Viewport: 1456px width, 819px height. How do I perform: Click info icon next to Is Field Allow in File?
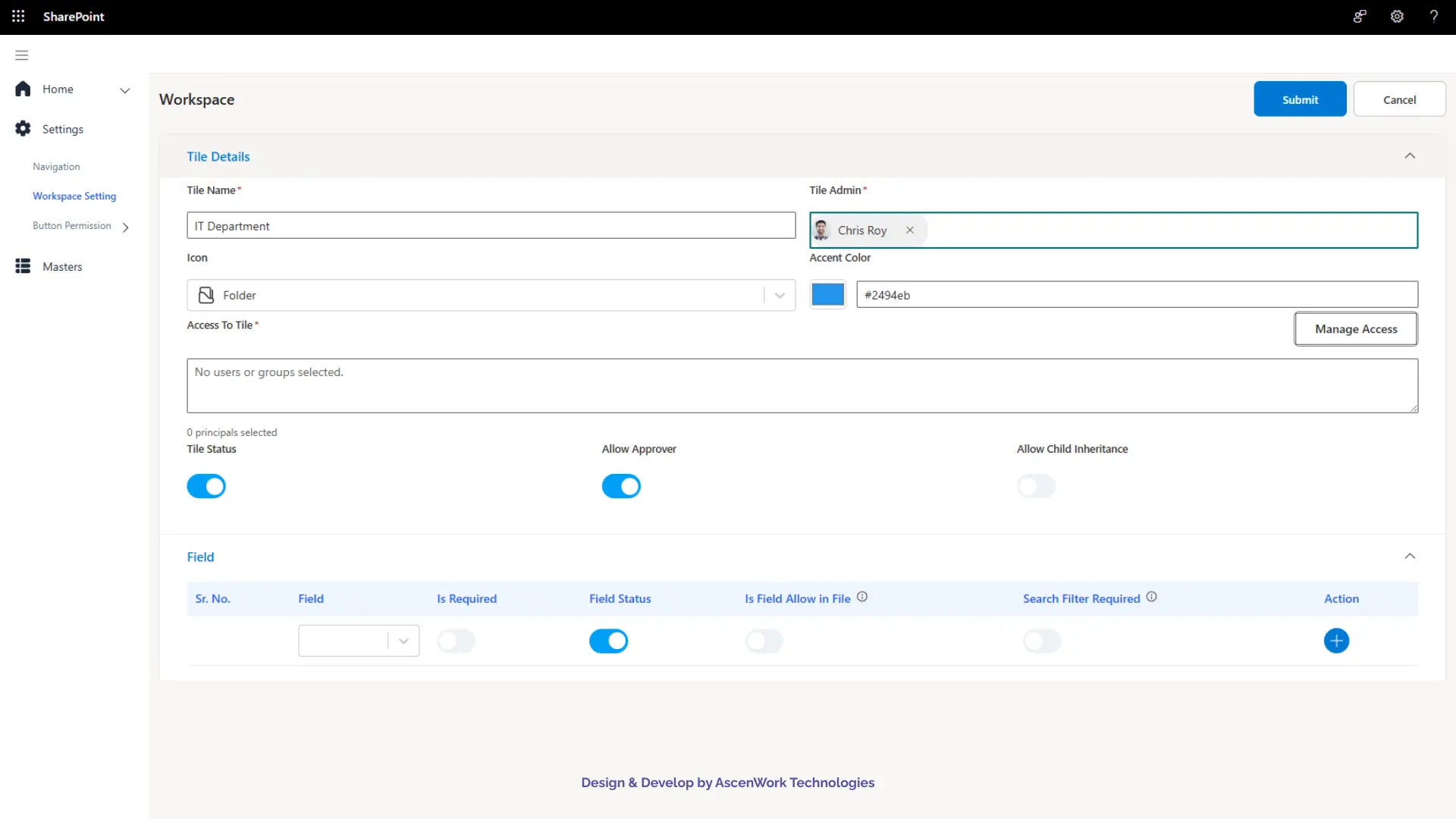[862, 597]
